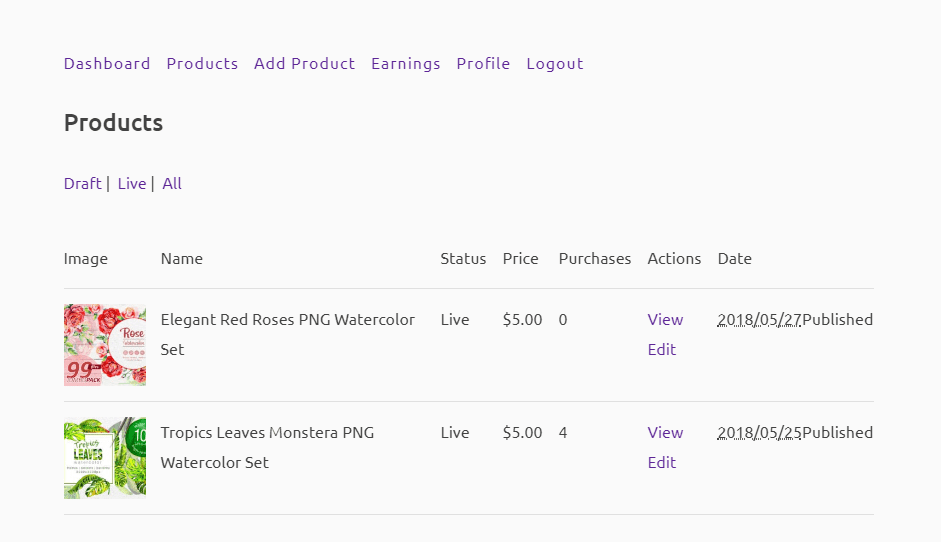The width and height of the screenshot is (941, 542).
Task: Edit the Elegant Red Roses product
Action: (661, 349)
